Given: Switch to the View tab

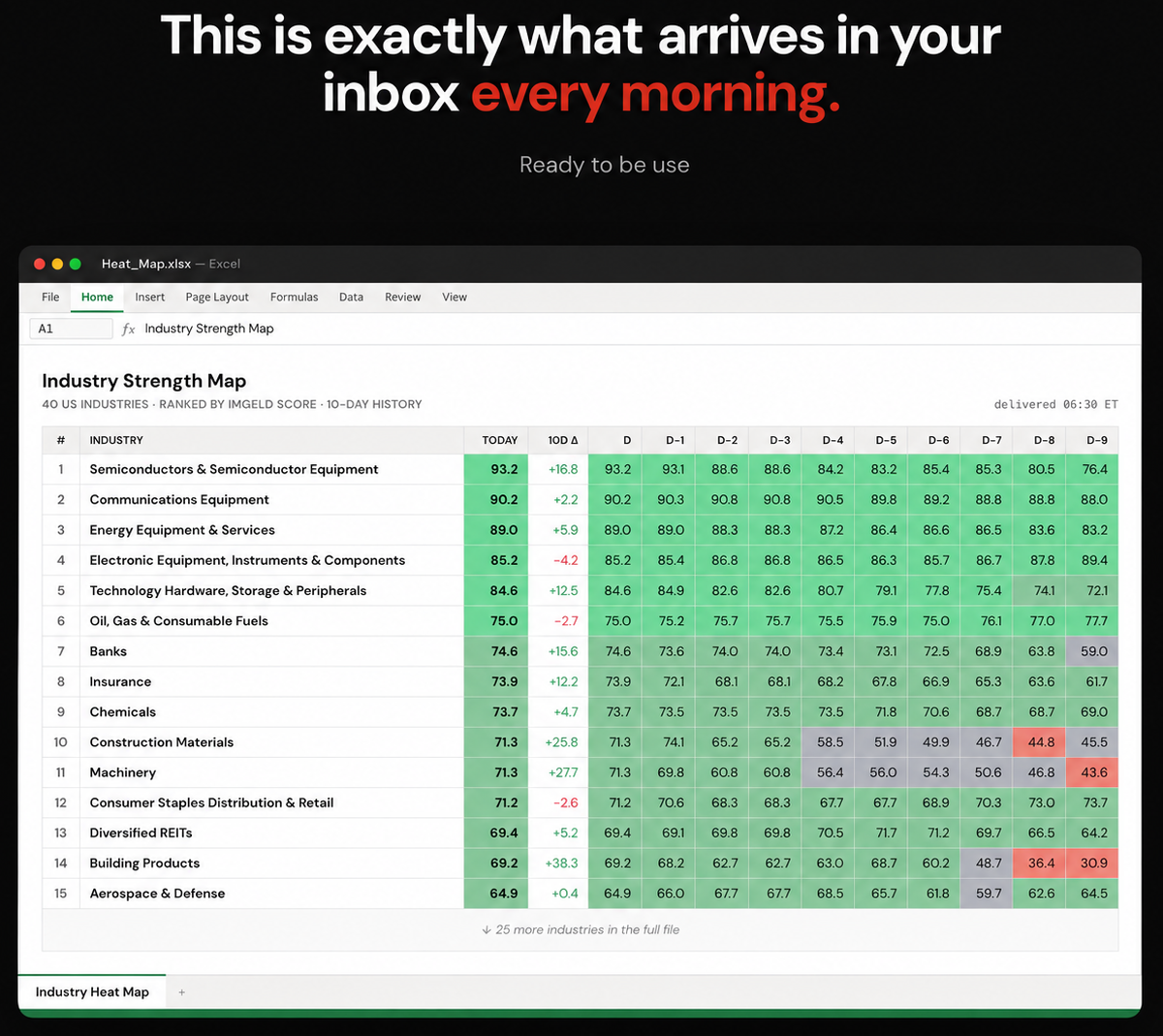Looking at the screenshot, I should coord(455,298).
